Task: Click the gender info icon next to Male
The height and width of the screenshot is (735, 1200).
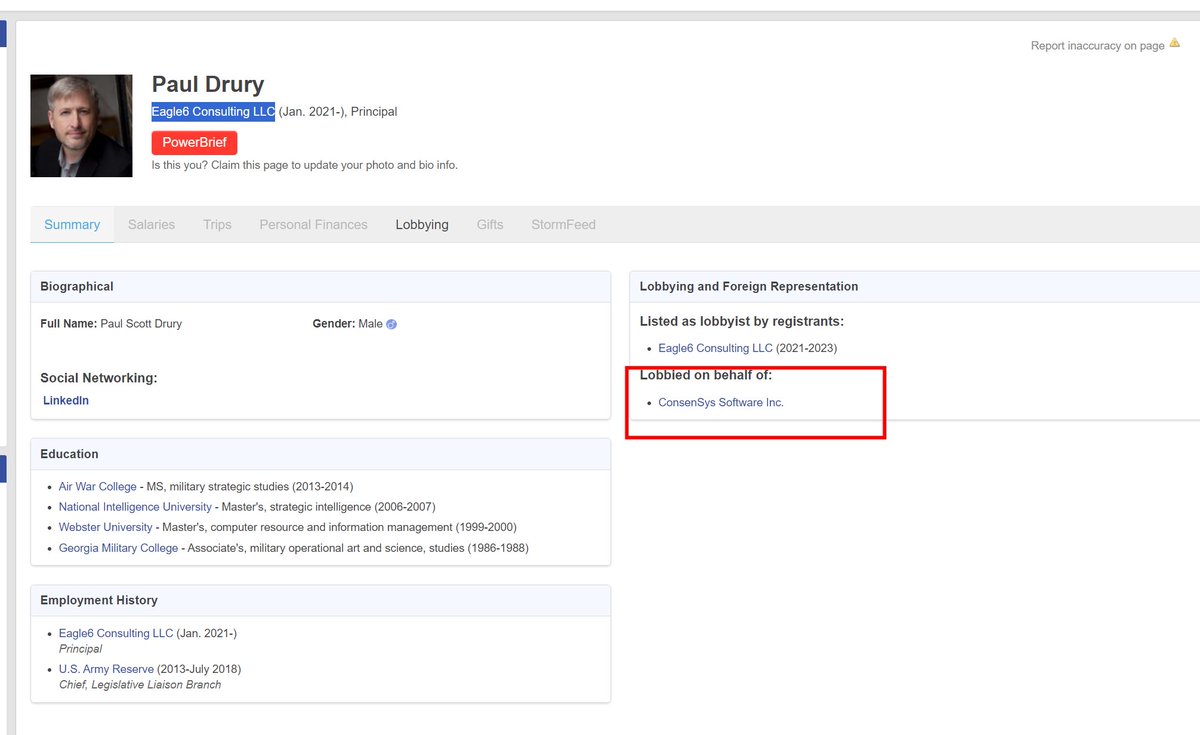Action: coord(392,324)
